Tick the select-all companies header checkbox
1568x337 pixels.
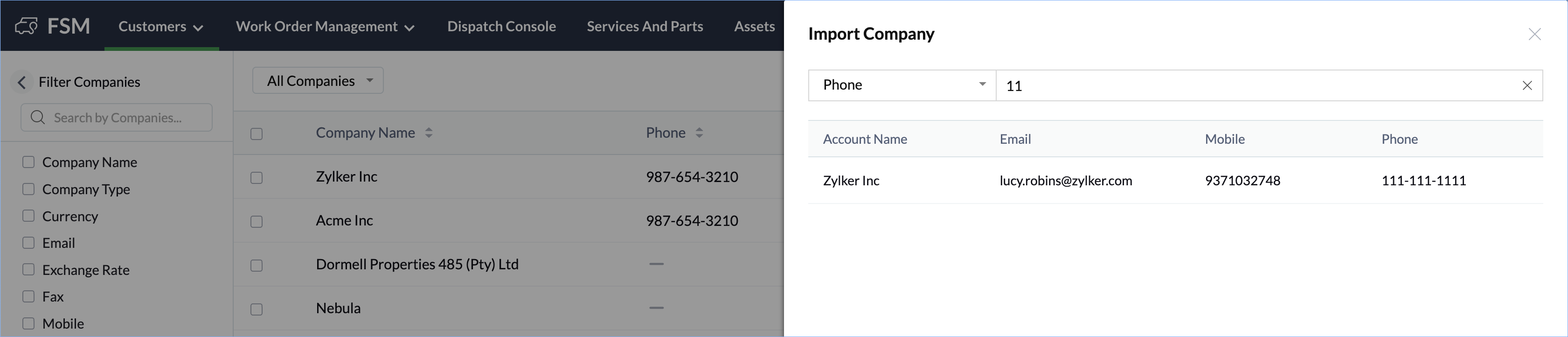point(257,133)
